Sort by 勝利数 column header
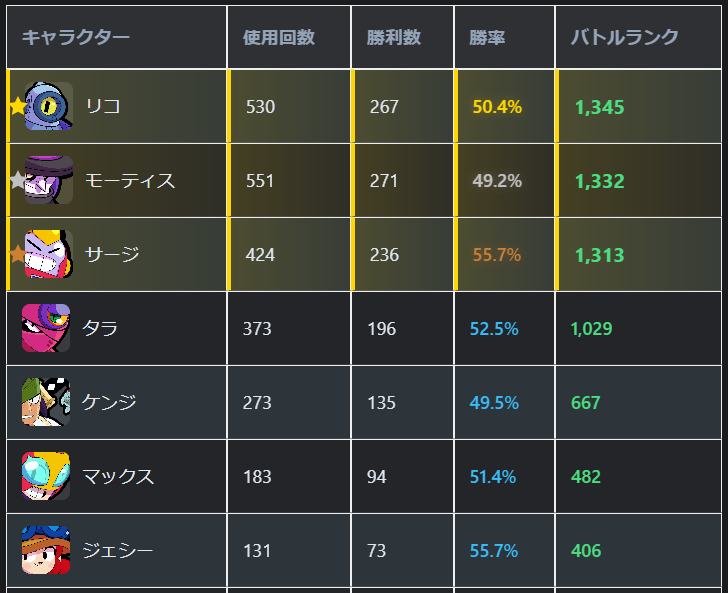 pyautogui.click(x=394, y=38)
